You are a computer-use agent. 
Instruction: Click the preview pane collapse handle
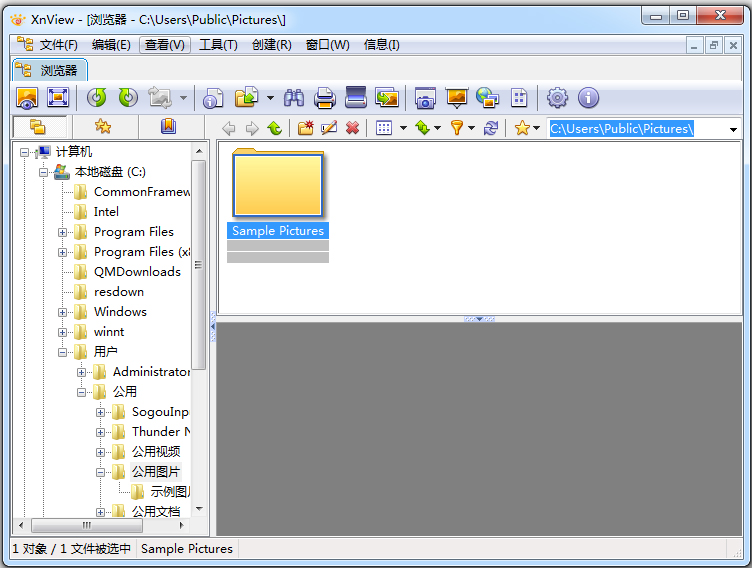pos(479,319)
